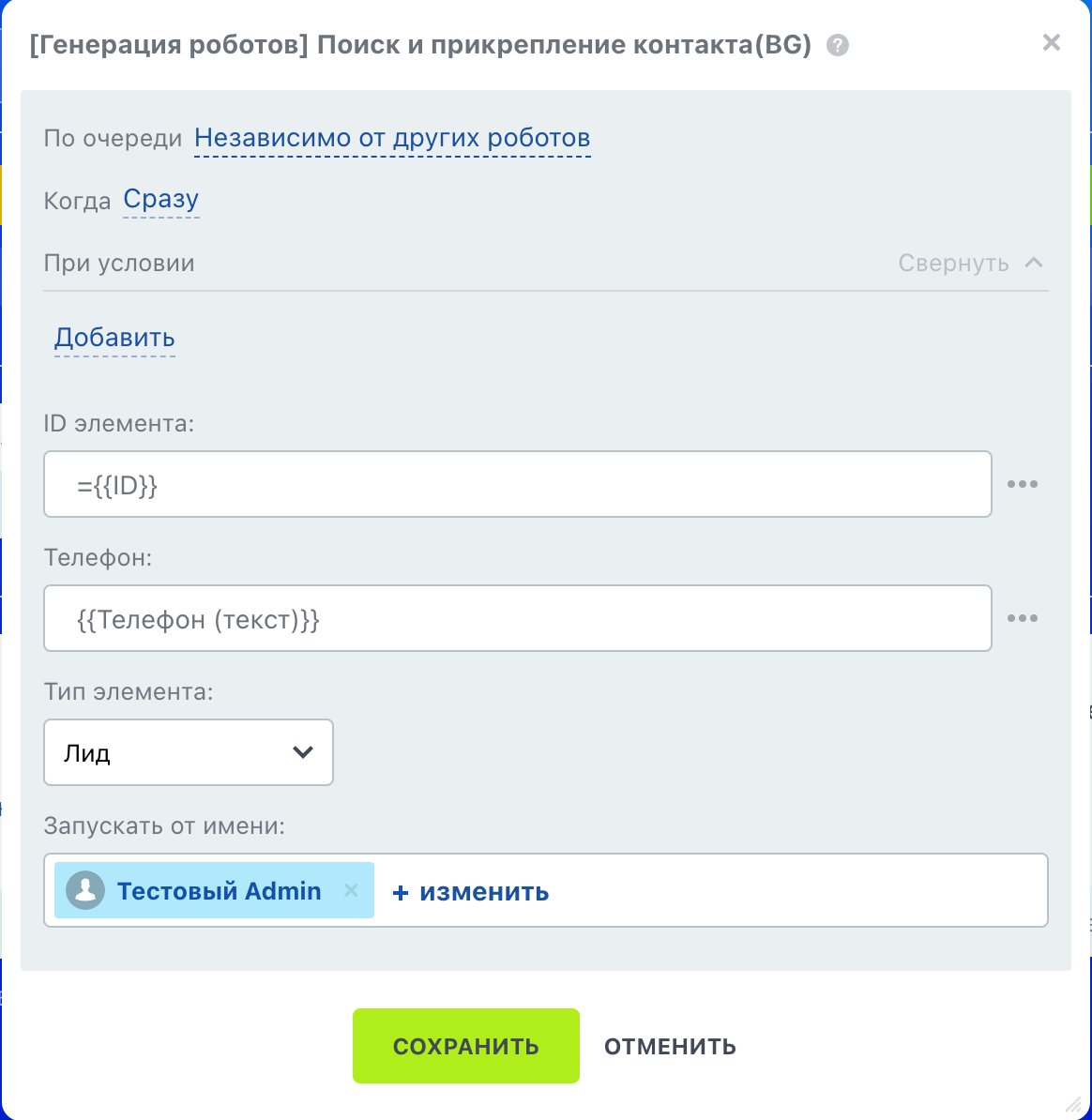
Task: Open the three-dots menu beside ID элемента
Action: [1023, 484]
